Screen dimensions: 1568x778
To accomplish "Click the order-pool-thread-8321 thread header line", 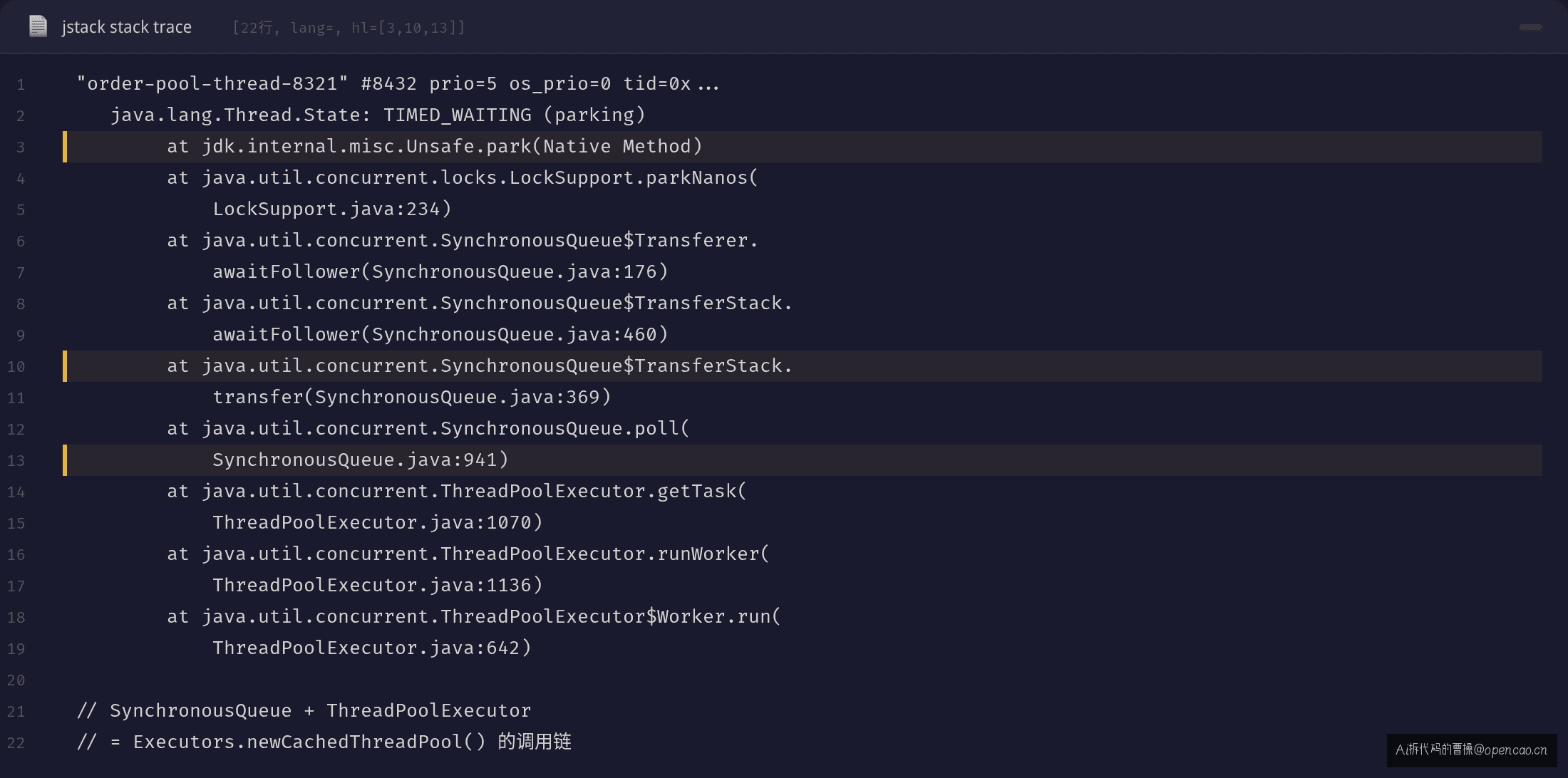I will [398, 84].
